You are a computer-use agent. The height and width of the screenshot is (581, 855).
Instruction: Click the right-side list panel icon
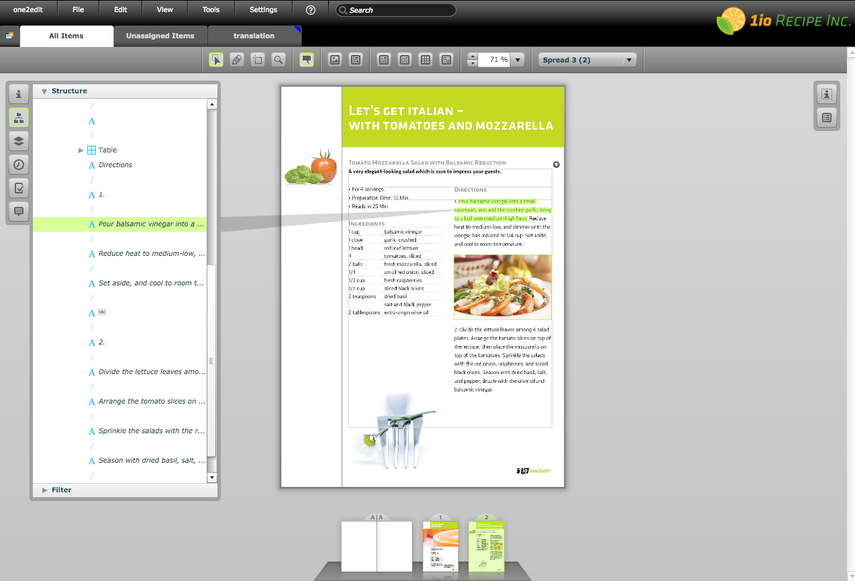827,118
